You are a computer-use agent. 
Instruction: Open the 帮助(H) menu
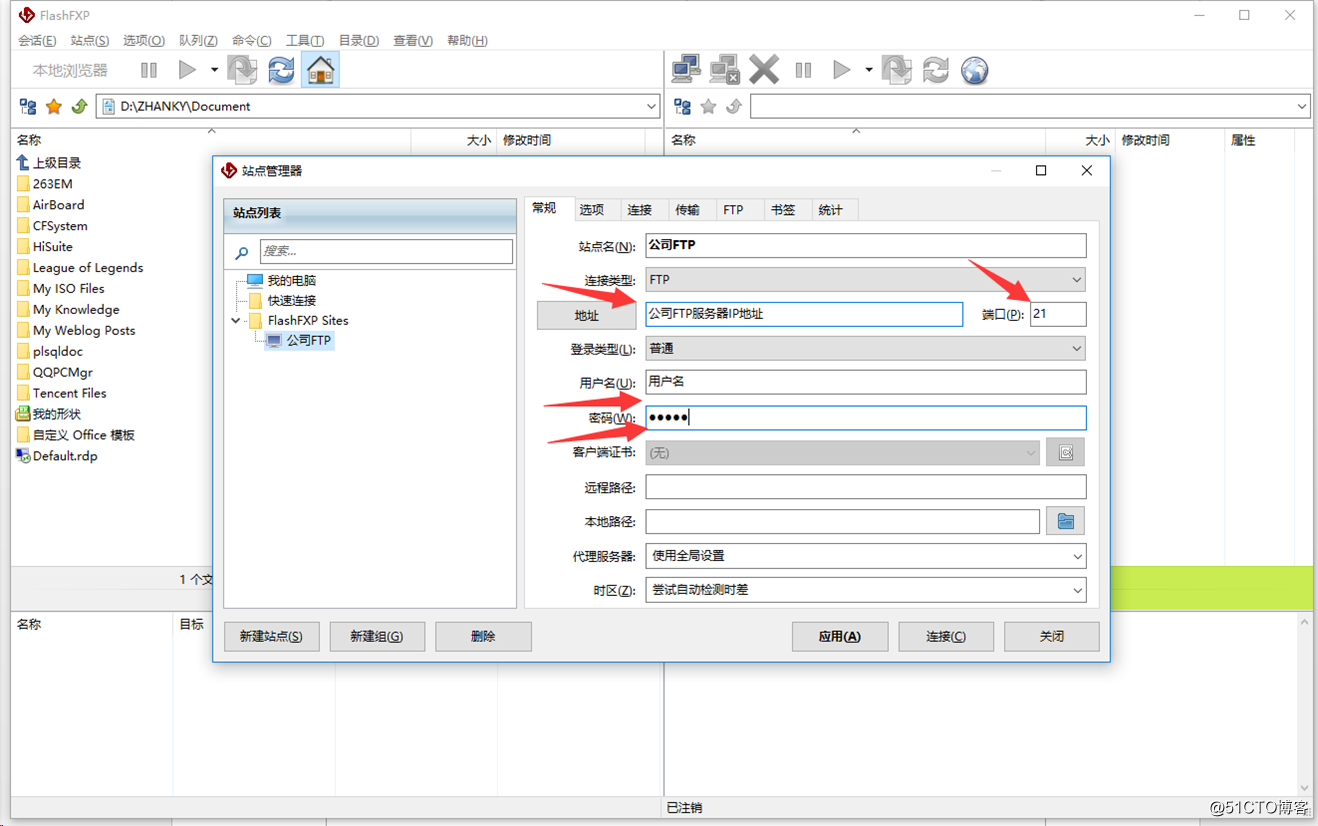click(x=467, y=40)
